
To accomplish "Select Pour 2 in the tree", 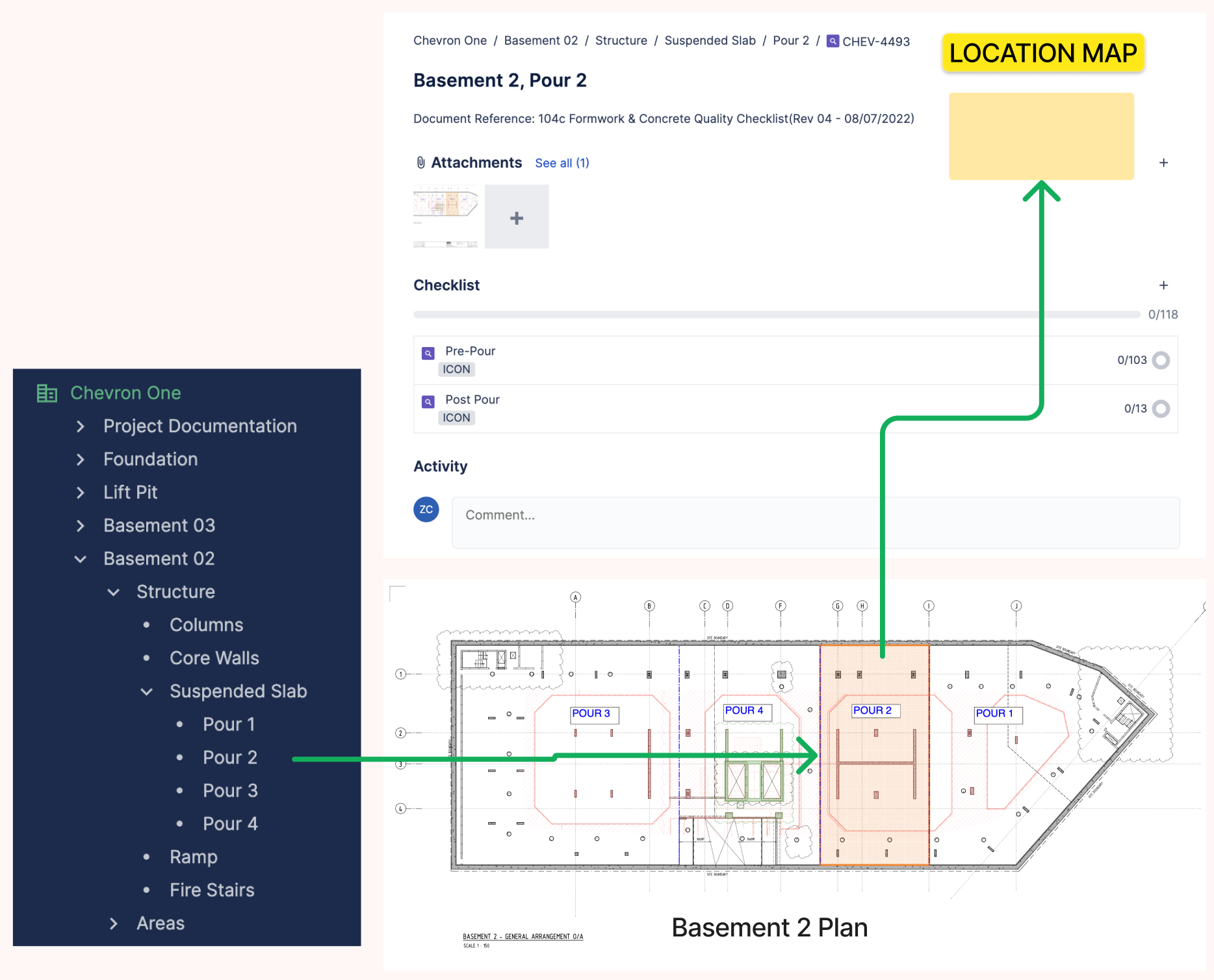I will coord(230,758).
